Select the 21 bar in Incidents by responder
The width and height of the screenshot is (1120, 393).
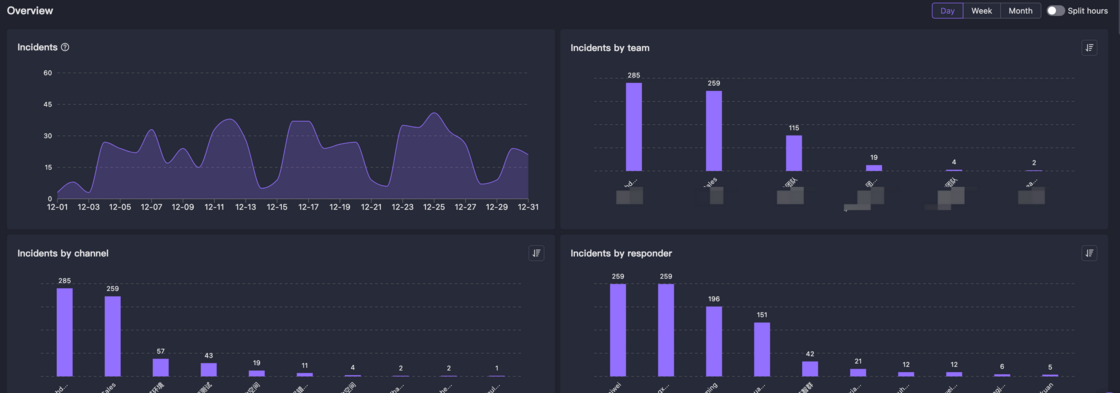click(858, 372)
